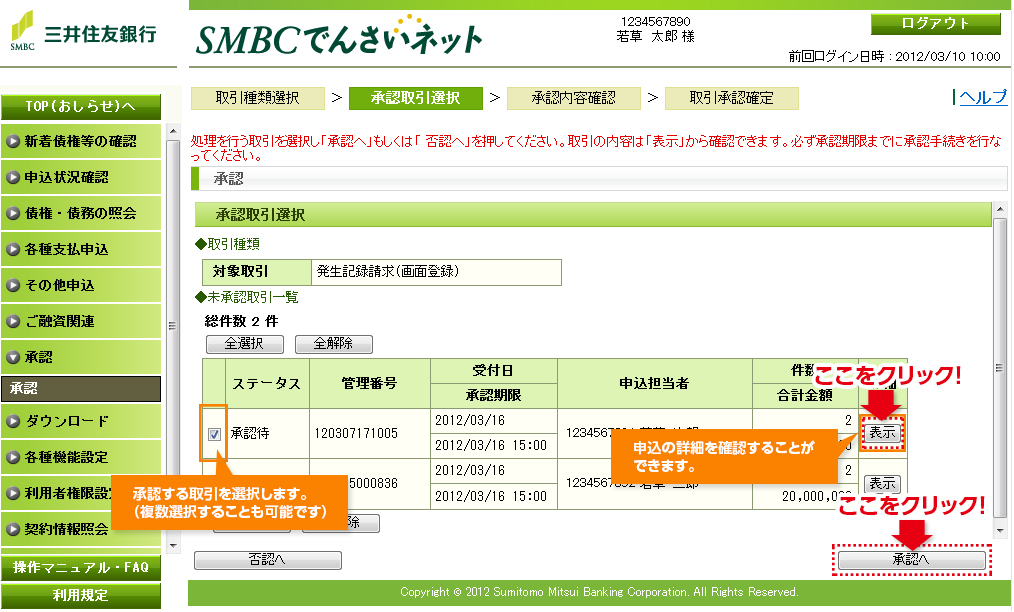Click the 管理番号 column header
1014x612 pixels.
point(369,384)
